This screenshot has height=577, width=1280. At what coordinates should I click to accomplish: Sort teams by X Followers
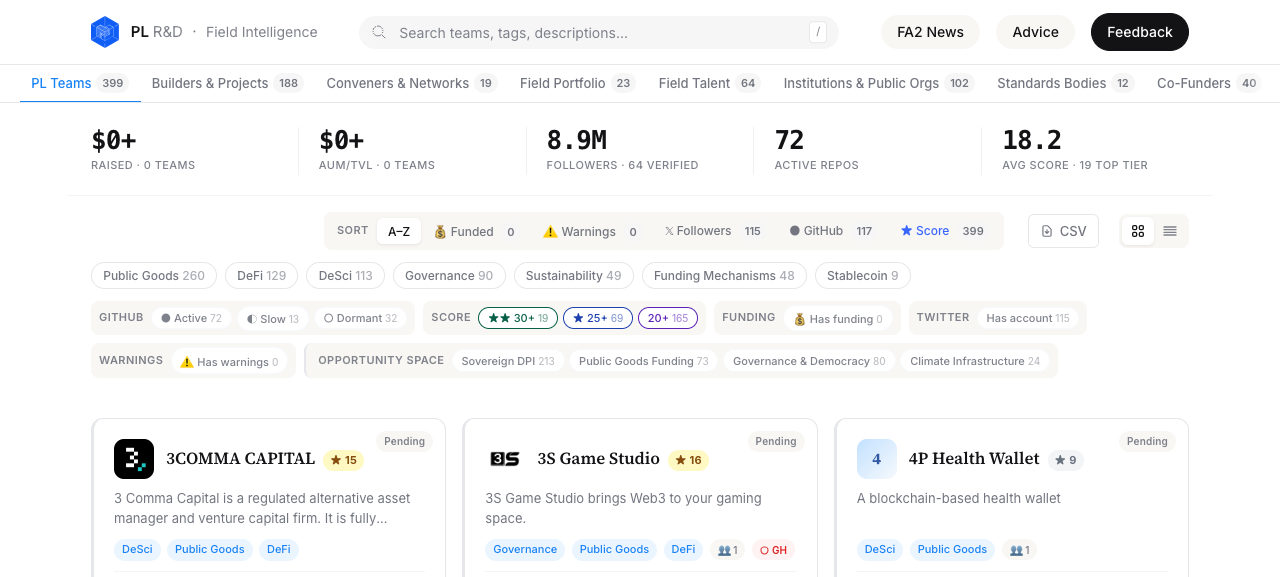[712, 231]
